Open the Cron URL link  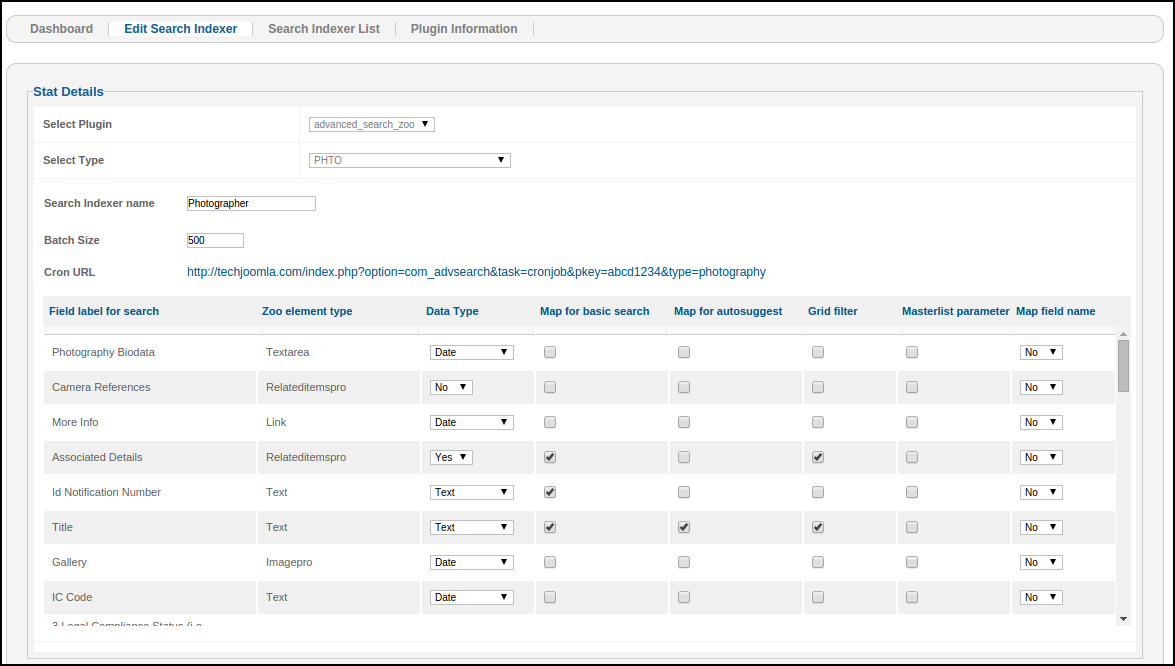tap(476, 272)
